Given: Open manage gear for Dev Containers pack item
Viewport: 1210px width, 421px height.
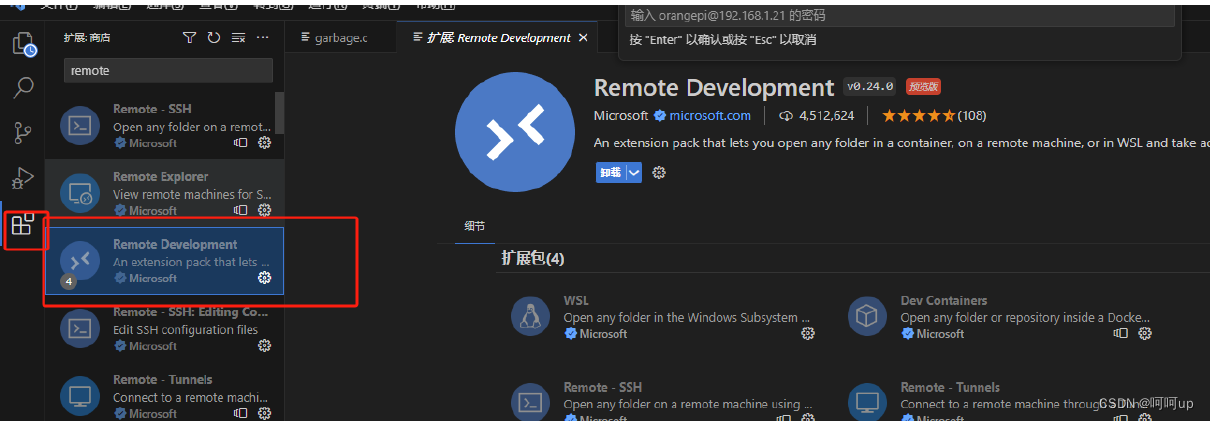Looking at the screenshot, I should tap(1145, 334).
